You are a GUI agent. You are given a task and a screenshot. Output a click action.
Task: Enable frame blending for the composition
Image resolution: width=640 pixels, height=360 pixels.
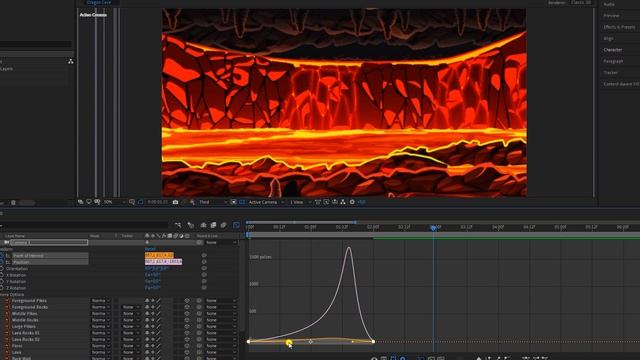click(x=213, y=225)
